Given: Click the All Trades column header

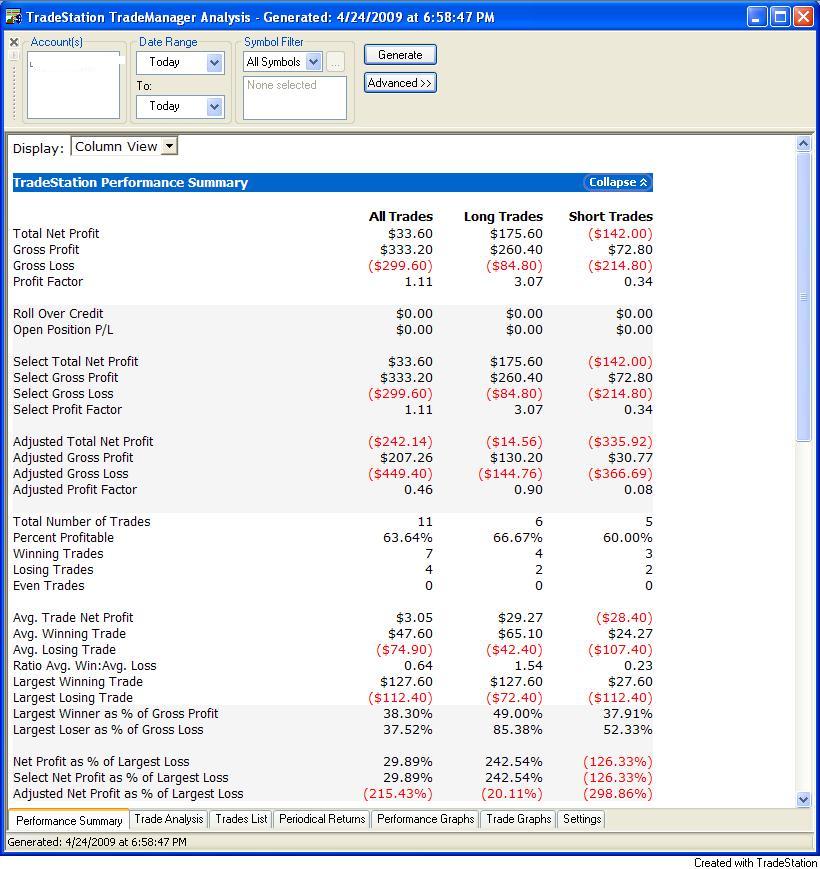Looking at the screenshot, I should [x=401, y=217].
